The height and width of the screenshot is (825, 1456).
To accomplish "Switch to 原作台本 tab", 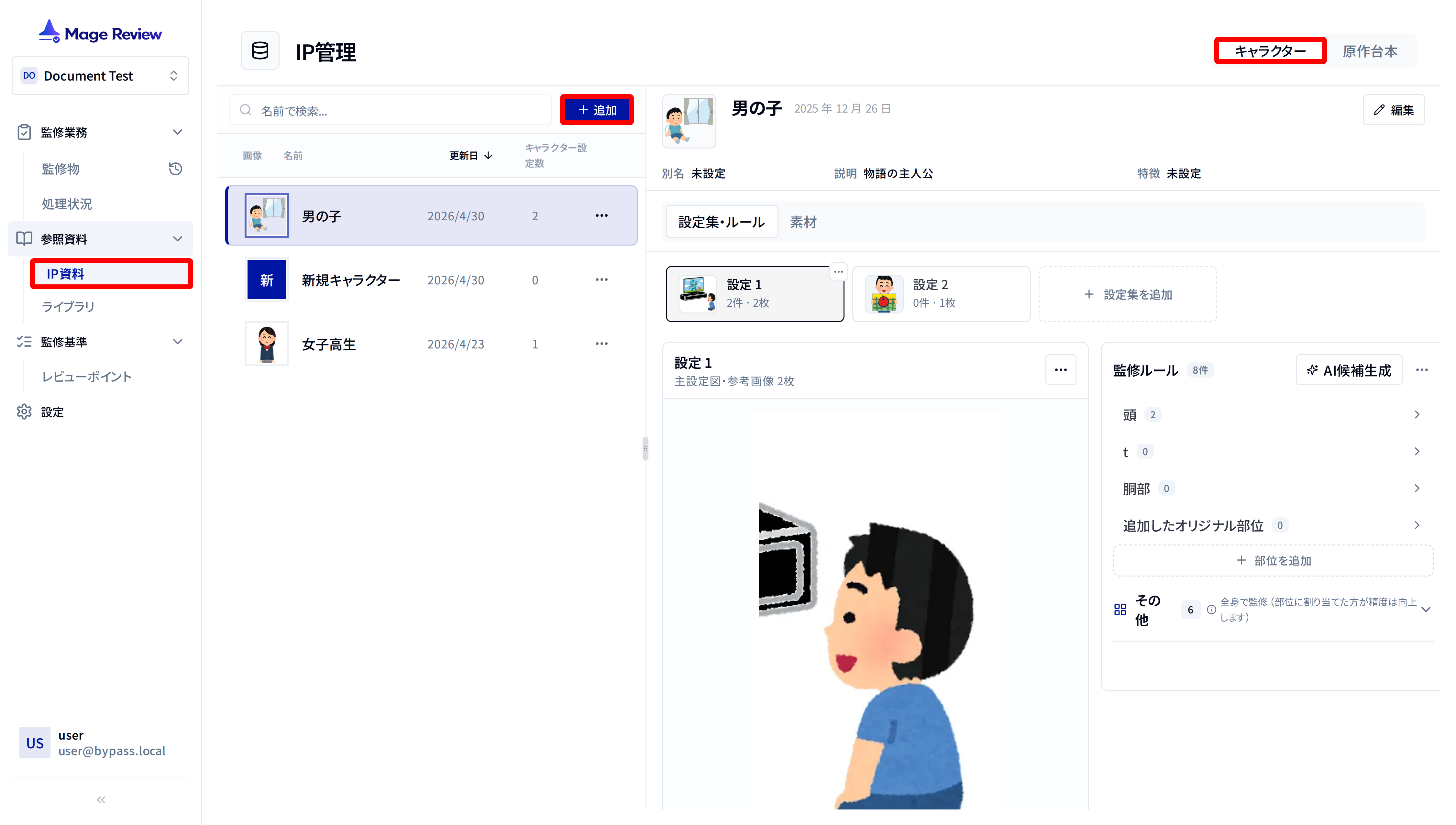I will 1369,51.
